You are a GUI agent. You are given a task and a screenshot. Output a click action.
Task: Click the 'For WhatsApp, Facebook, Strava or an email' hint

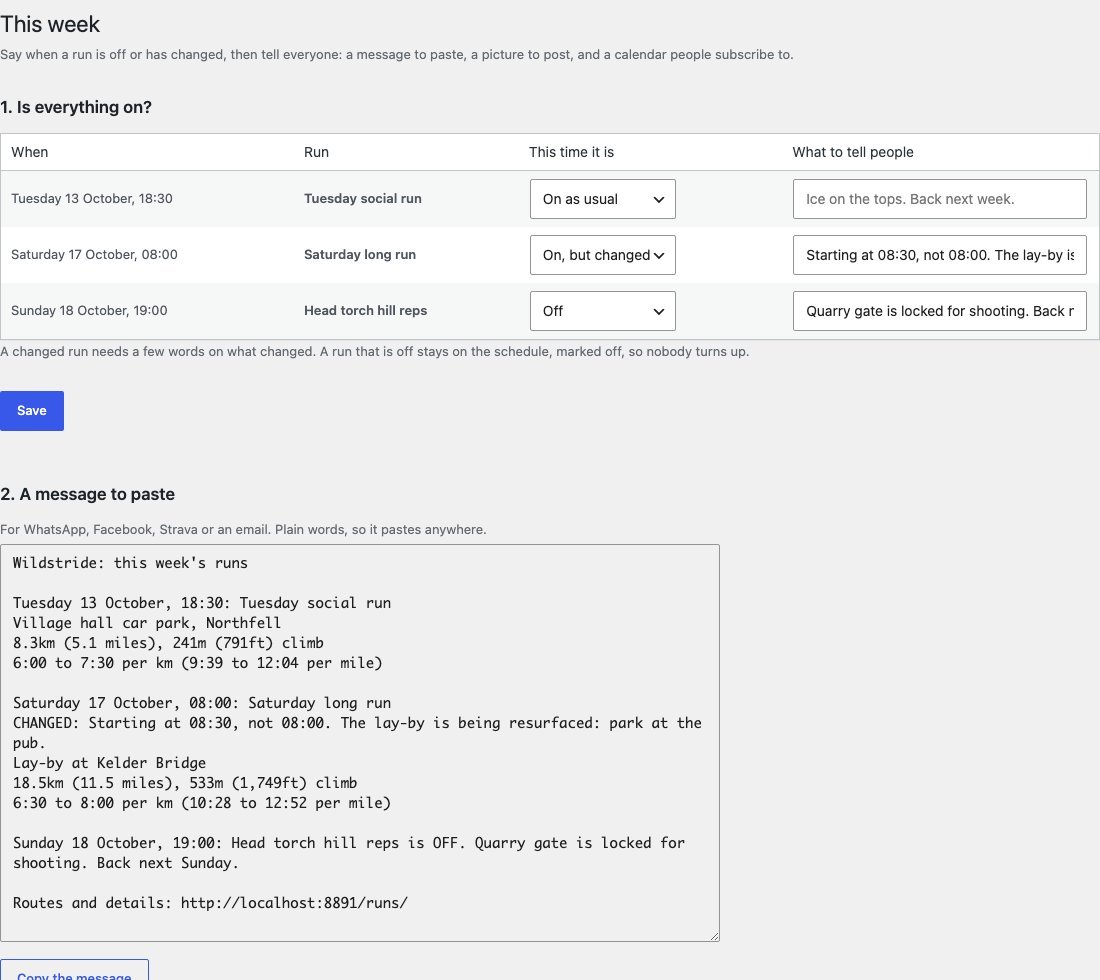[243, 530]
